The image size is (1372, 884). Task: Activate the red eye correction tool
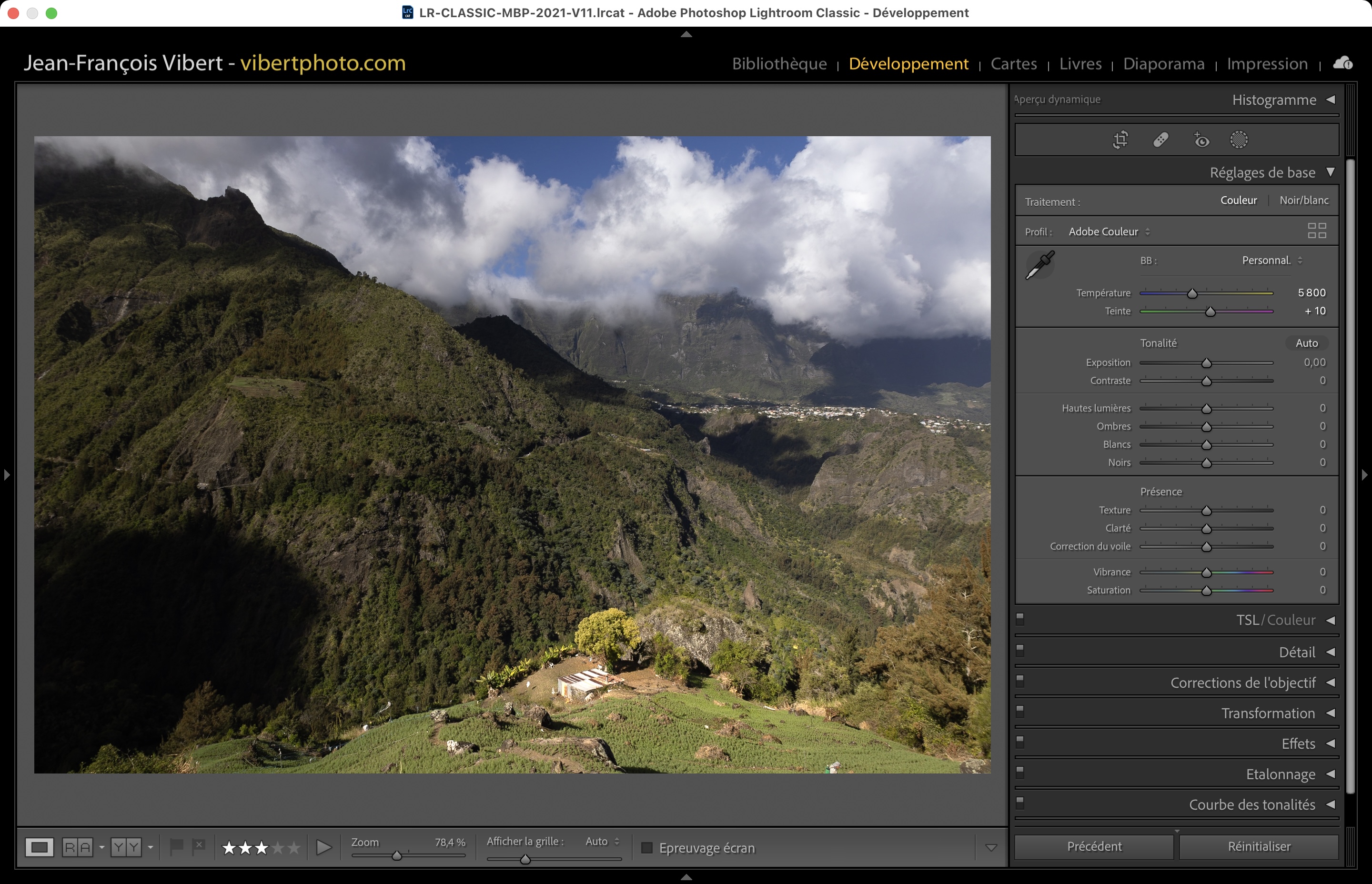click(x=1201, y=140)
